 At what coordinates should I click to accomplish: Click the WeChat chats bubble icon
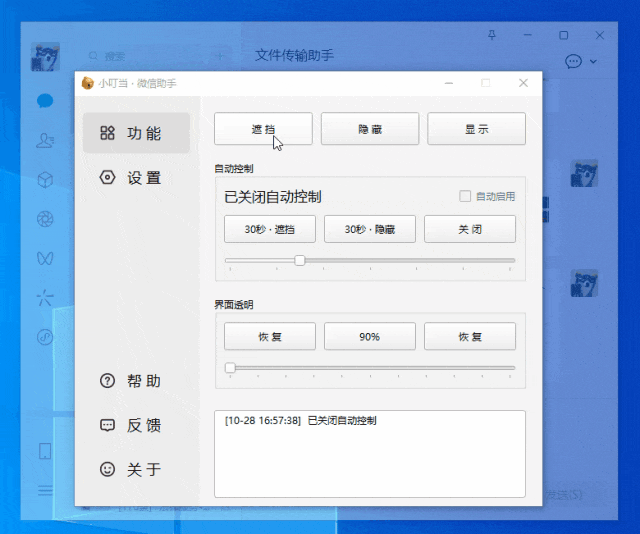point(45,100)
